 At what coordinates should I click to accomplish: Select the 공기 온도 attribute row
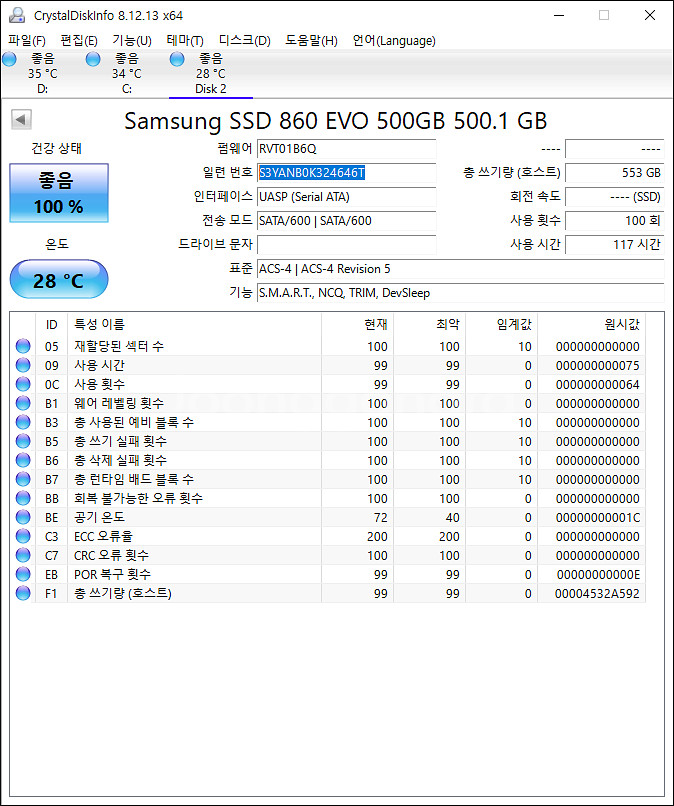coord(328,517)
